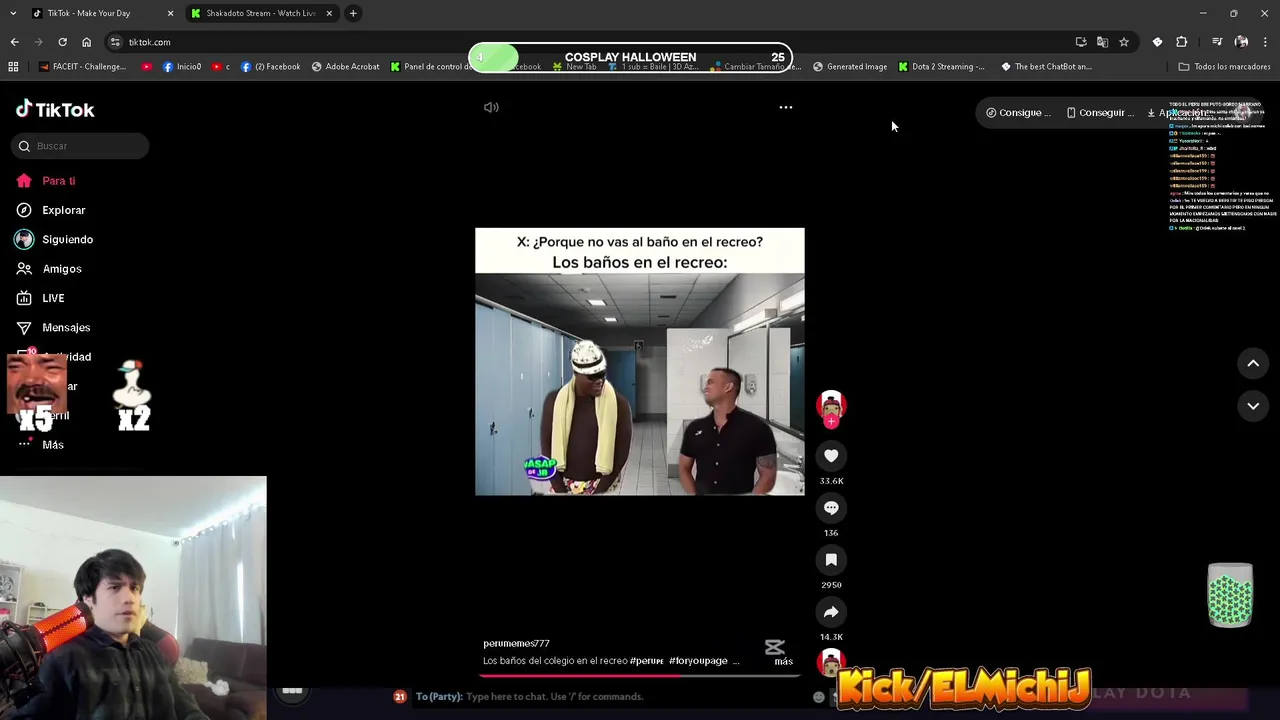The height and width of the screenshot is (720, 1280).
Task: Open a new browser tab
Action: (x=353, y=13)
